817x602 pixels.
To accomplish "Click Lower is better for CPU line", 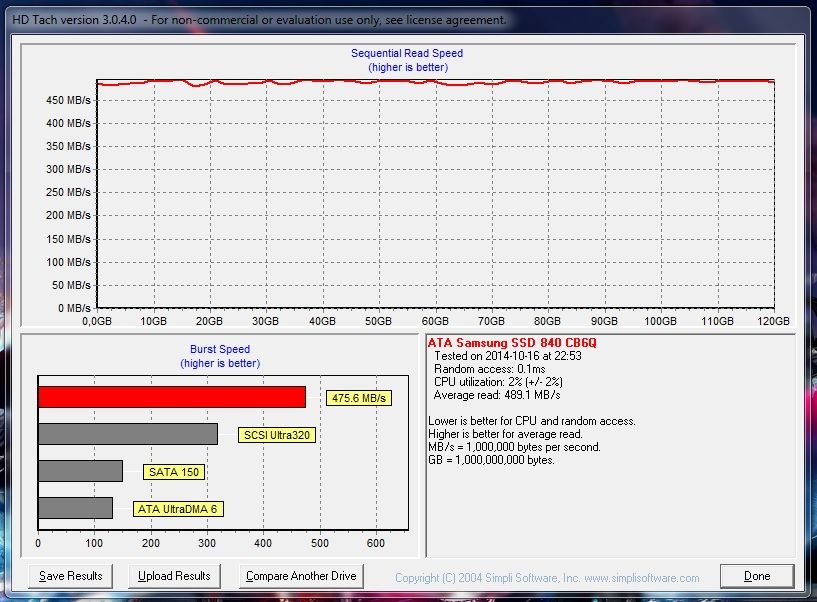I will (x=531, y=421).
